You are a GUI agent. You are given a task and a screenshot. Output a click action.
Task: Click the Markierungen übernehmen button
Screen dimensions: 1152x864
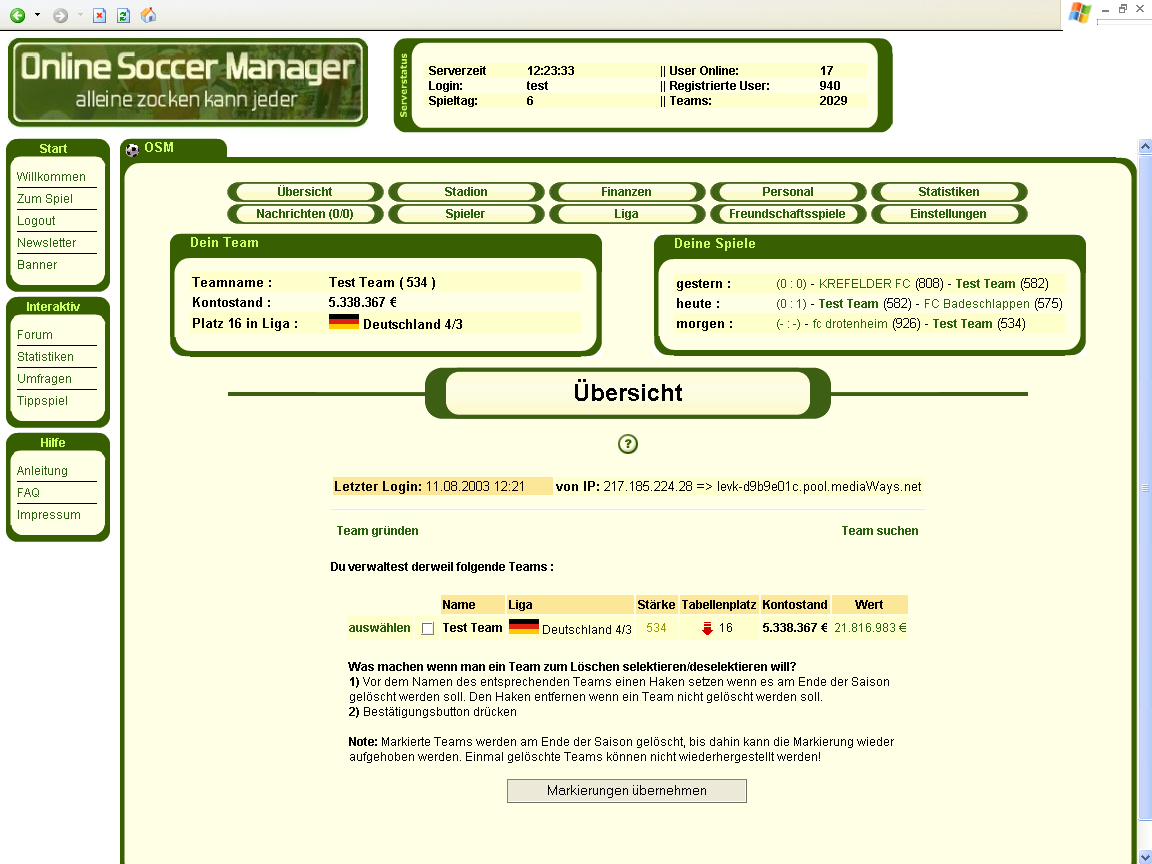point(627,791)
